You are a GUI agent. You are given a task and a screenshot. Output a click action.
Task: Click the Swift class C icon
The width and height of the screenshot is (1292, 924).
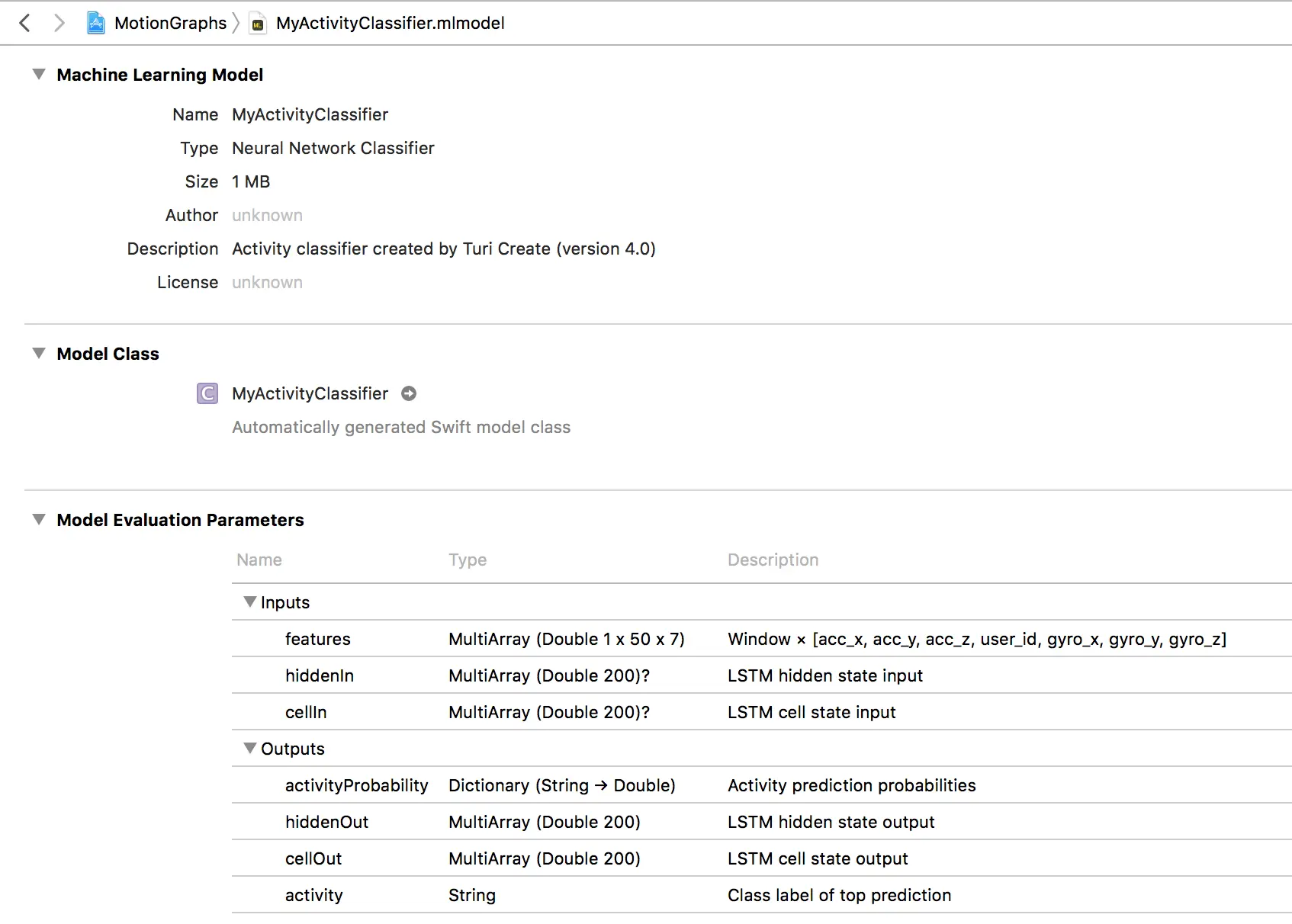[207, 393]
